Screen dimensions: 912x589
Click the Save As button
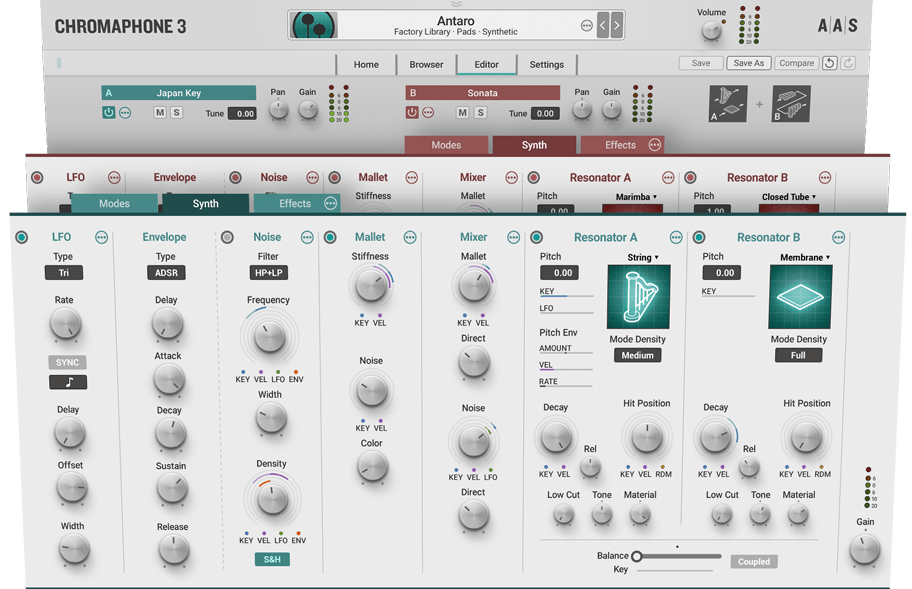pyautogui.click(x=748, y=63)
